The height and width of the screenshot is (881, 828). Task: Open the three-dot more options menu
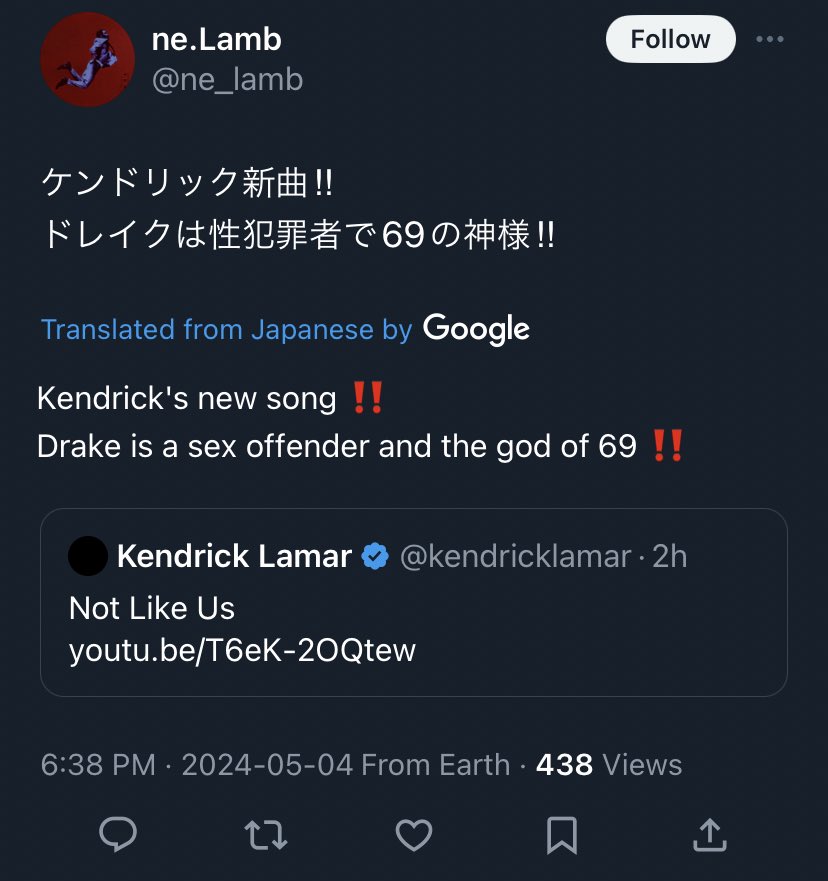coord(770,39)
